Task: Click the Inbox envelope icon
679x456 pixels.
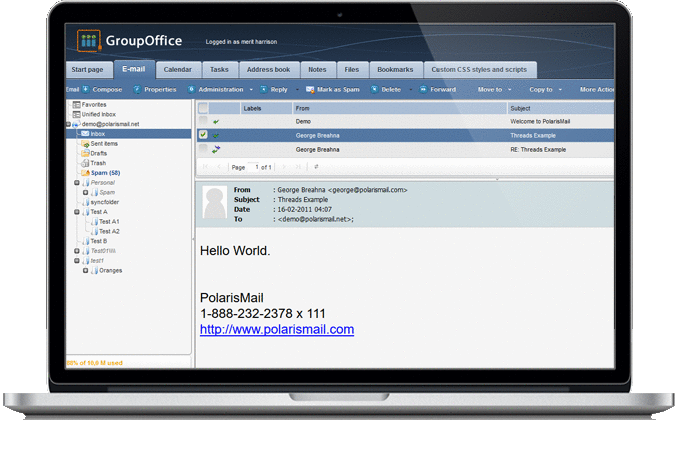Action: point(85,134)
